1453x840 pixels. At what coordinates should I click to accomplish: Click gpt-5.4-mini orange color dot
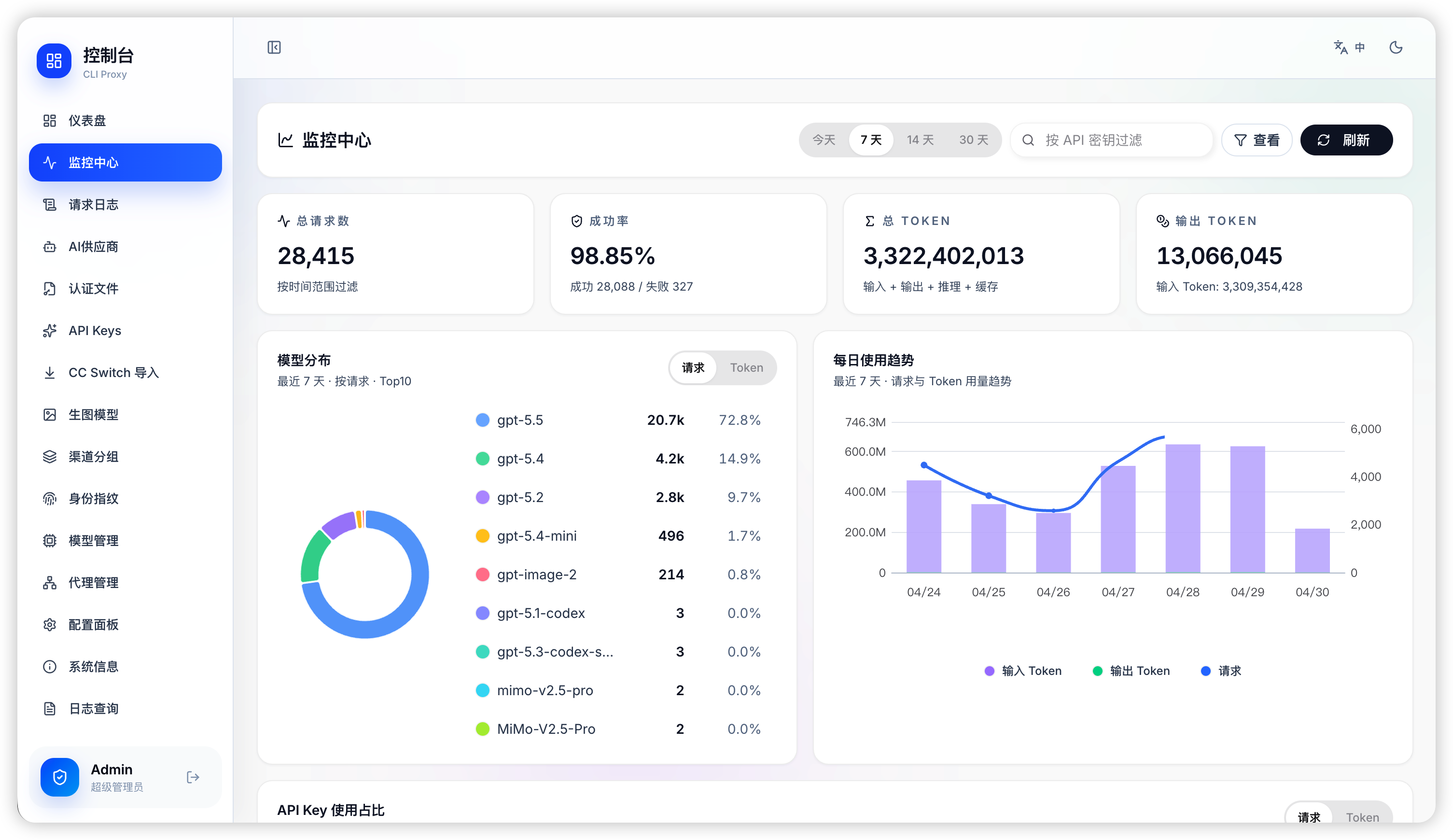click(482, 536)
